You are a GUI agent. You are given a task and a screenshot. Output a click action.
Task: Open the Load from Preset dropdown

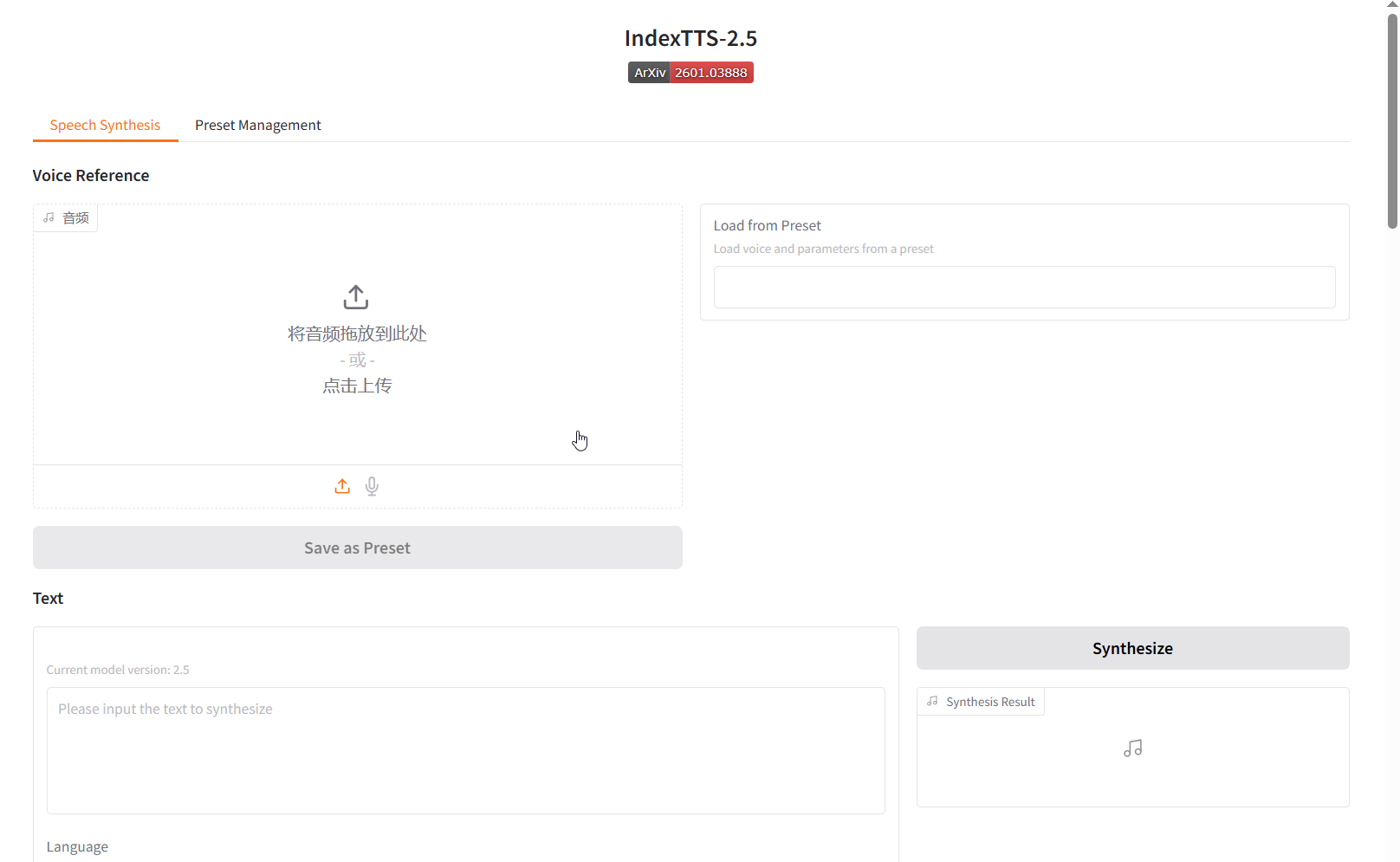tap(1024, 287)
